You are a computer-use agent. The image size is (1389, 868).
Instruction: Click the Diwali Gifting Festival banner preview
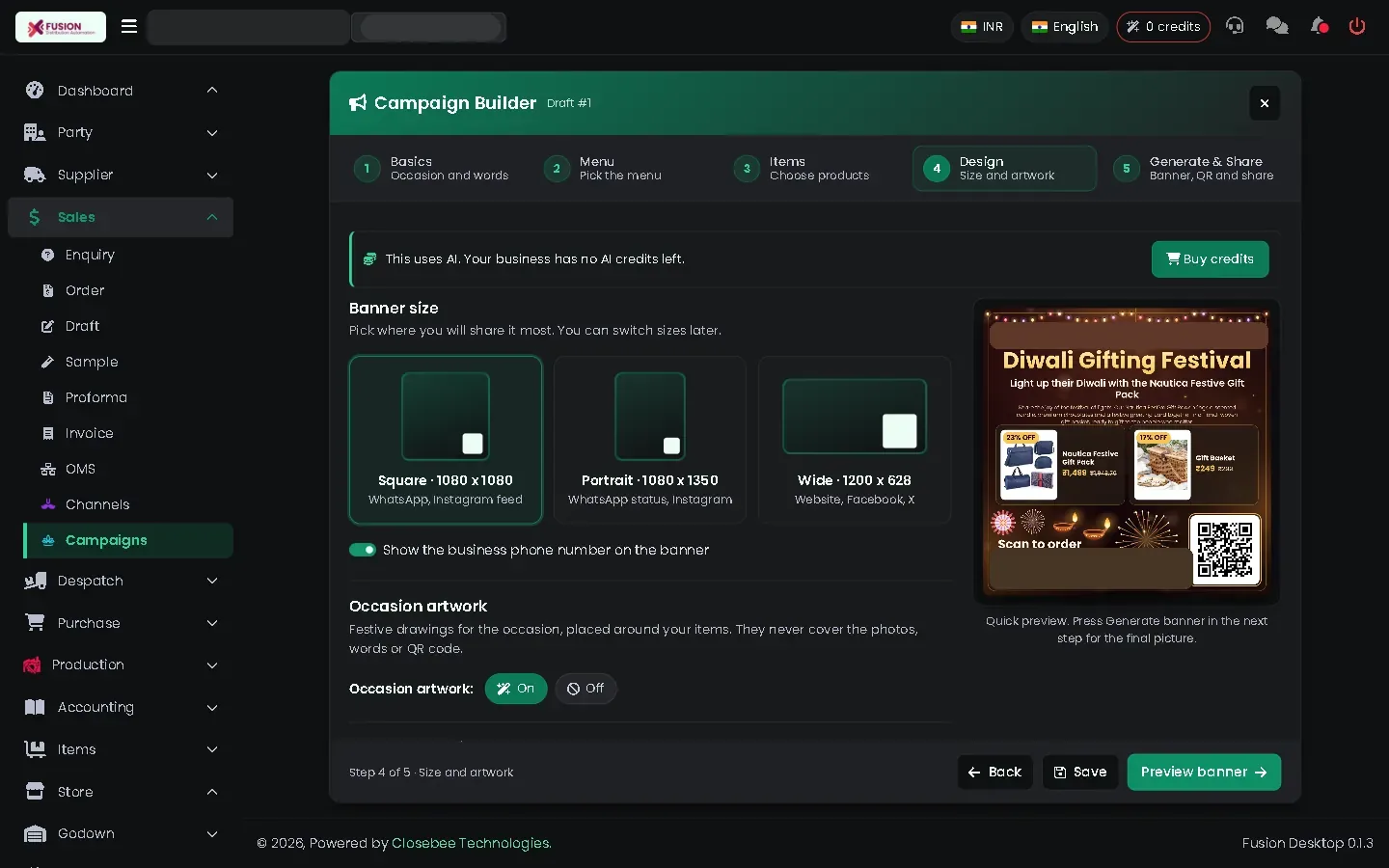(1127, 451)
